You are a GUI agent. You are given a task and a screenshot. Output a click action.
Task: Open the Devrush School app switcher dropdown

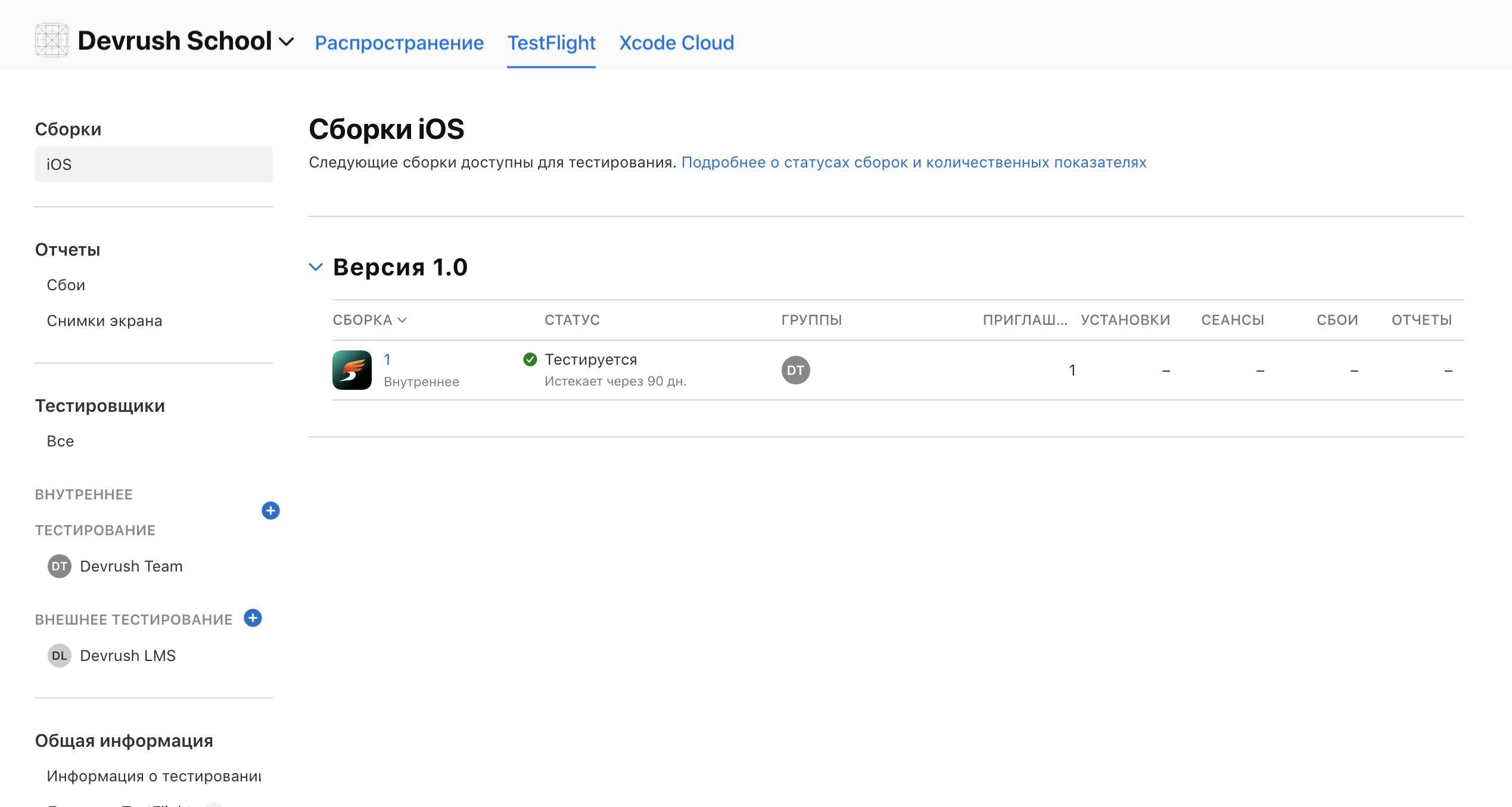click(x=287, y=42)
